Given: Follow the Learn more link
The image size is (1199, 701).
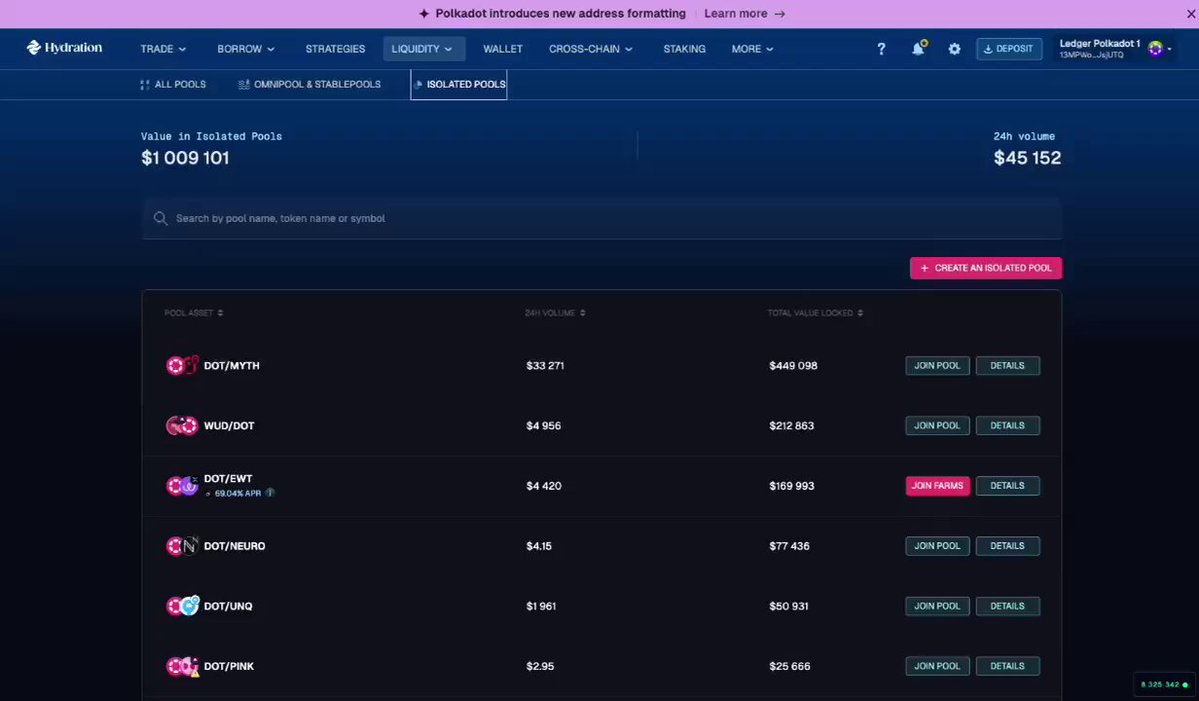Looking at the screenshot, I should pos(745,14).
